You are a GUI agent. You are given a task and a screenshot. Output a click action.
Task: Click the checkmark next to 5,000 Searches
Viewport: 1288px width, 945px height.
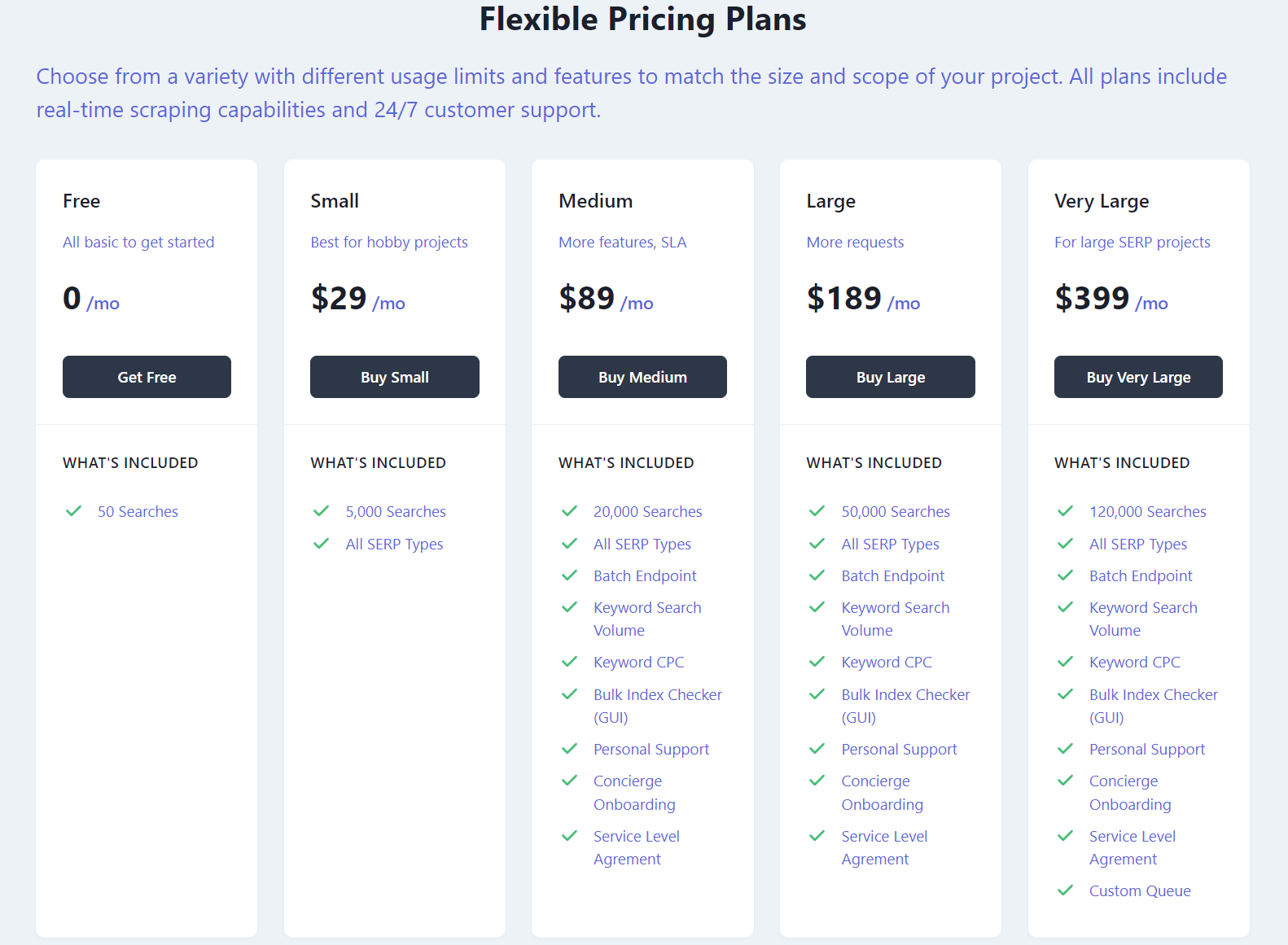(322, 511)
